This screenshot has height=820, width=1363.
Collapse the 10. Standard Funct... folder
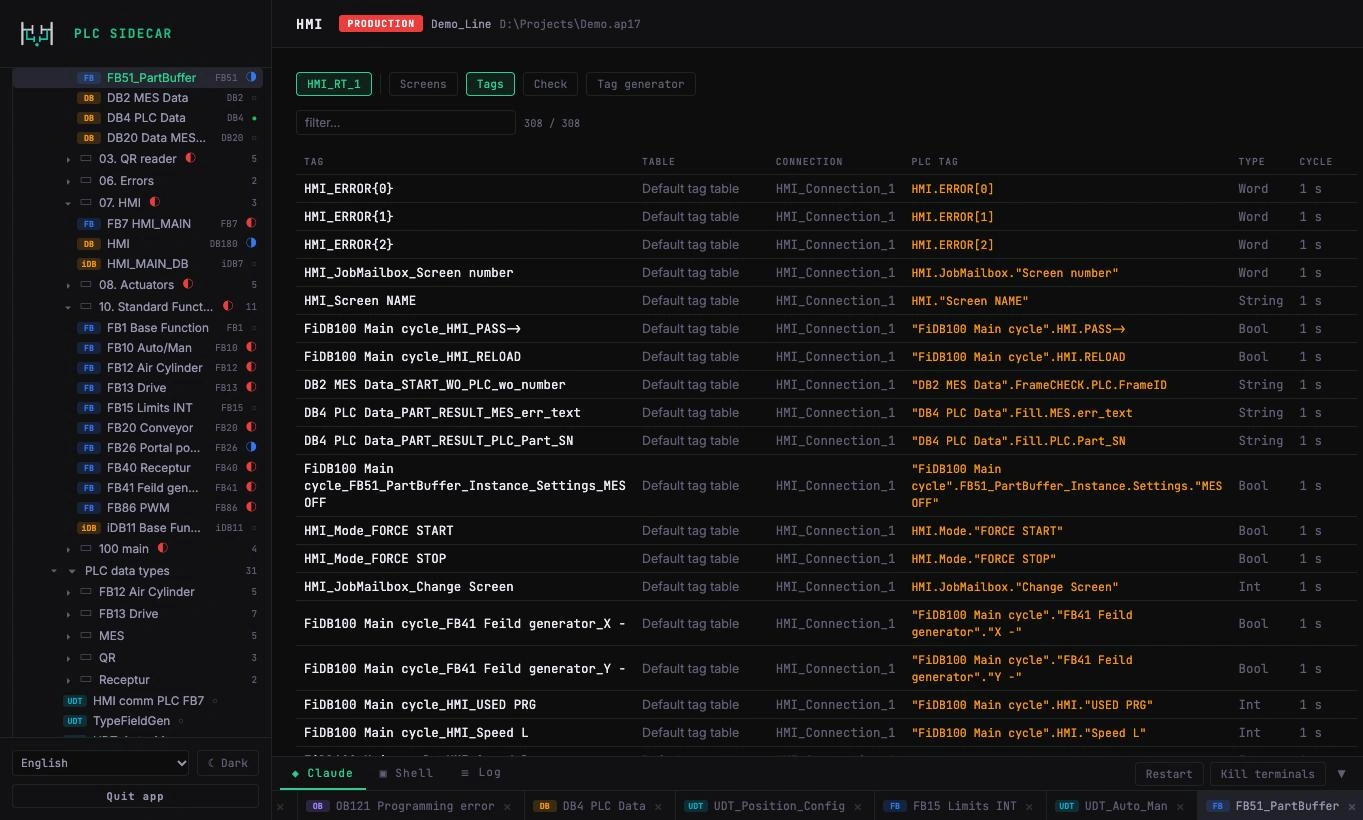pyautogui.click(x=68, y=307)
